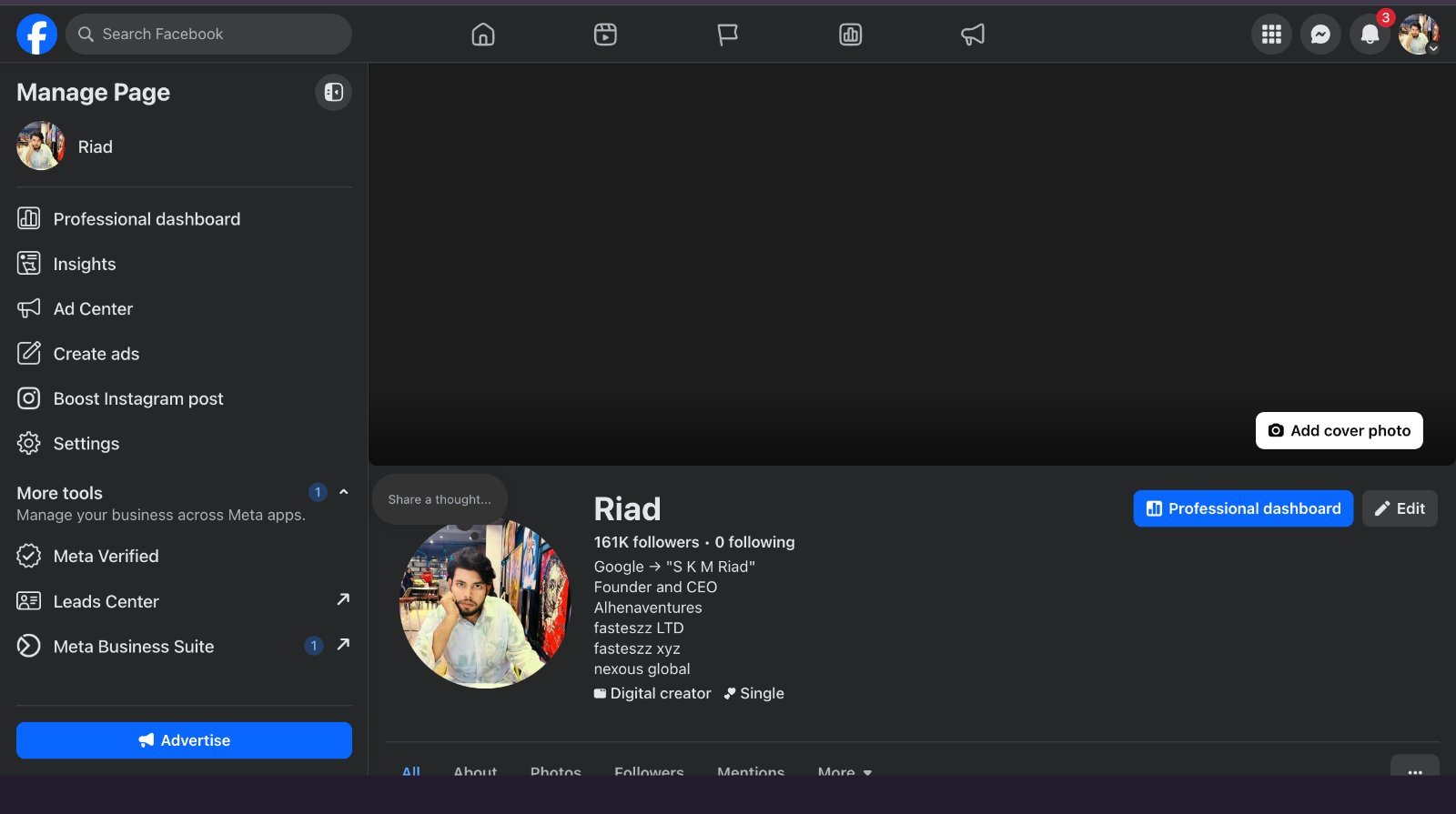This screenshot has height=814, width=1456.
Task: Switch to the About tab
Action: (x=475, y=770)
